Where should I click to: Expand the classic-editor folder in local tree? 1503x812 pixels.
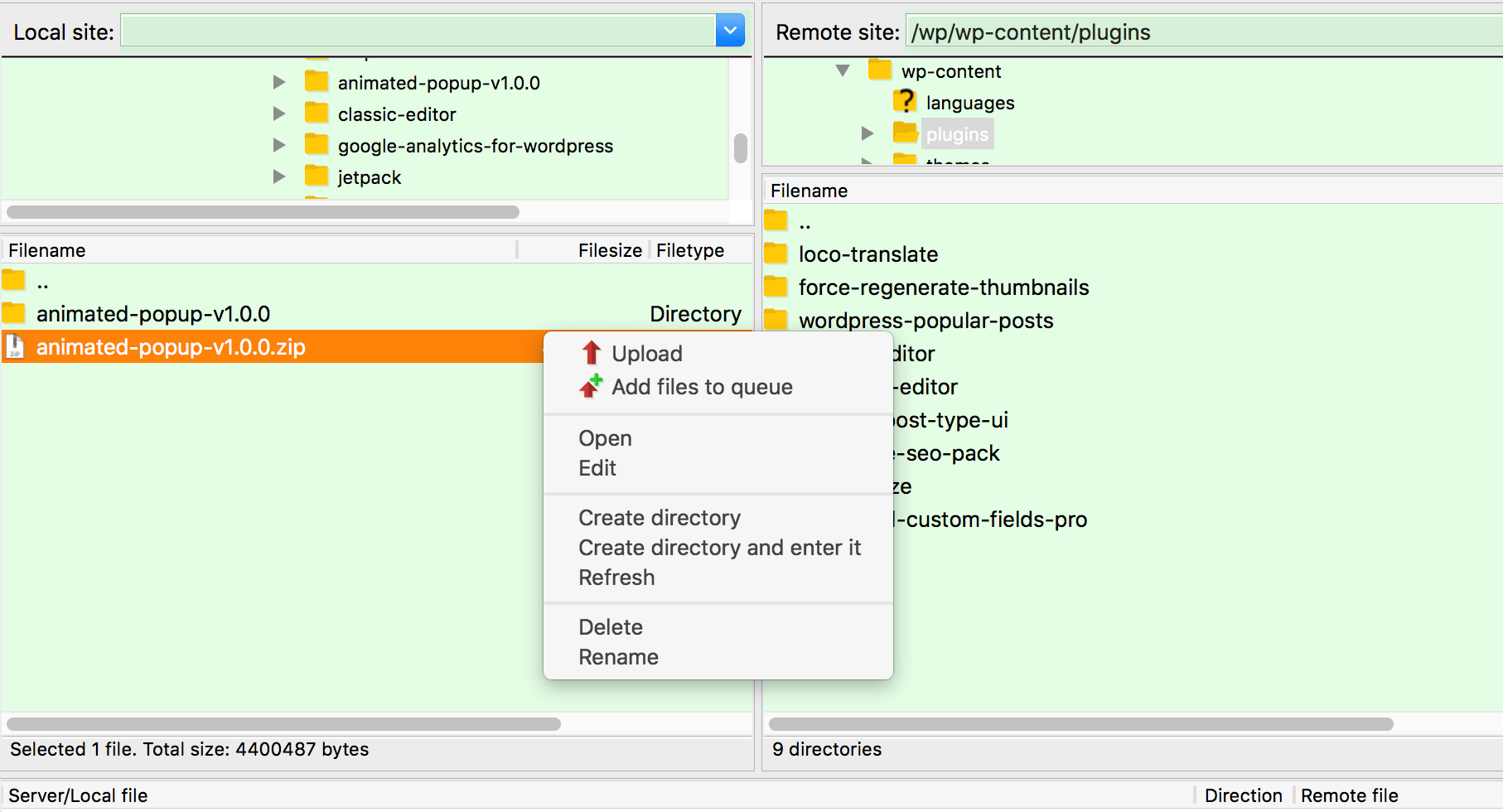point(279,114)
